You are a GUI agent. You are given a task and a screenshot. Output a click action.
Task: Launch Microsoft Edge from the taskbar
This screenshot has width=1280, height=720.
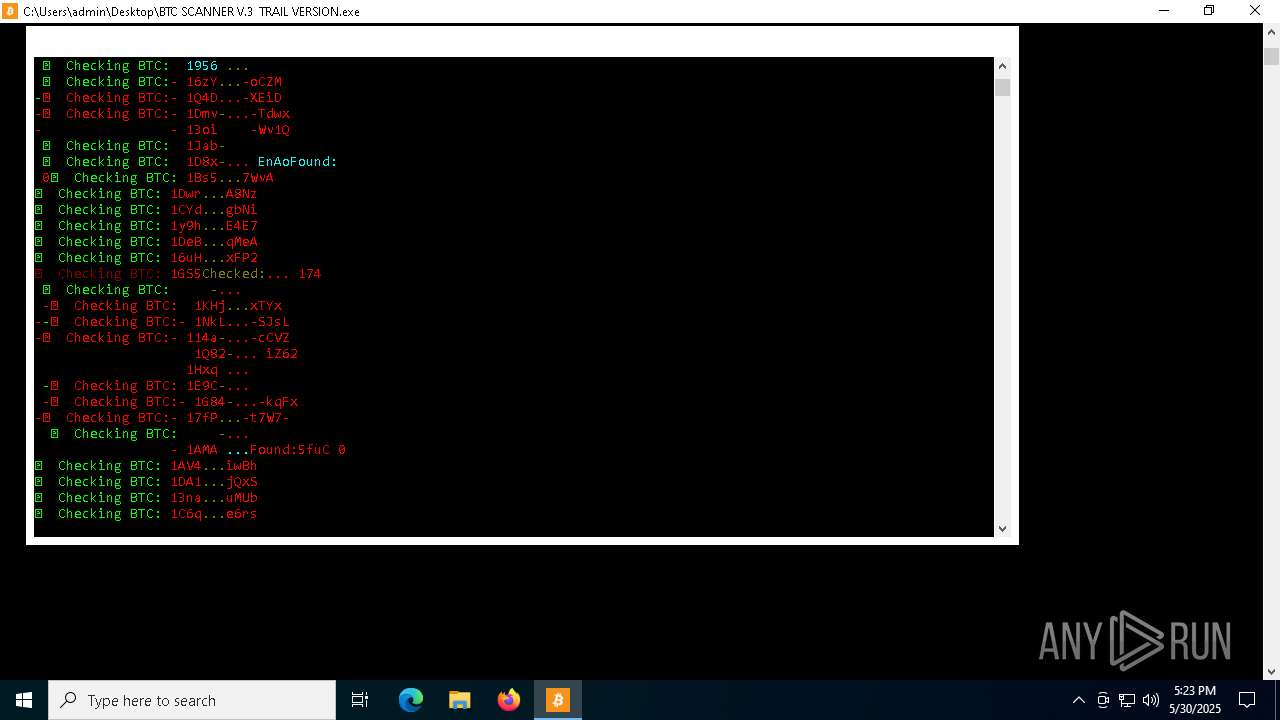[411, 700]
